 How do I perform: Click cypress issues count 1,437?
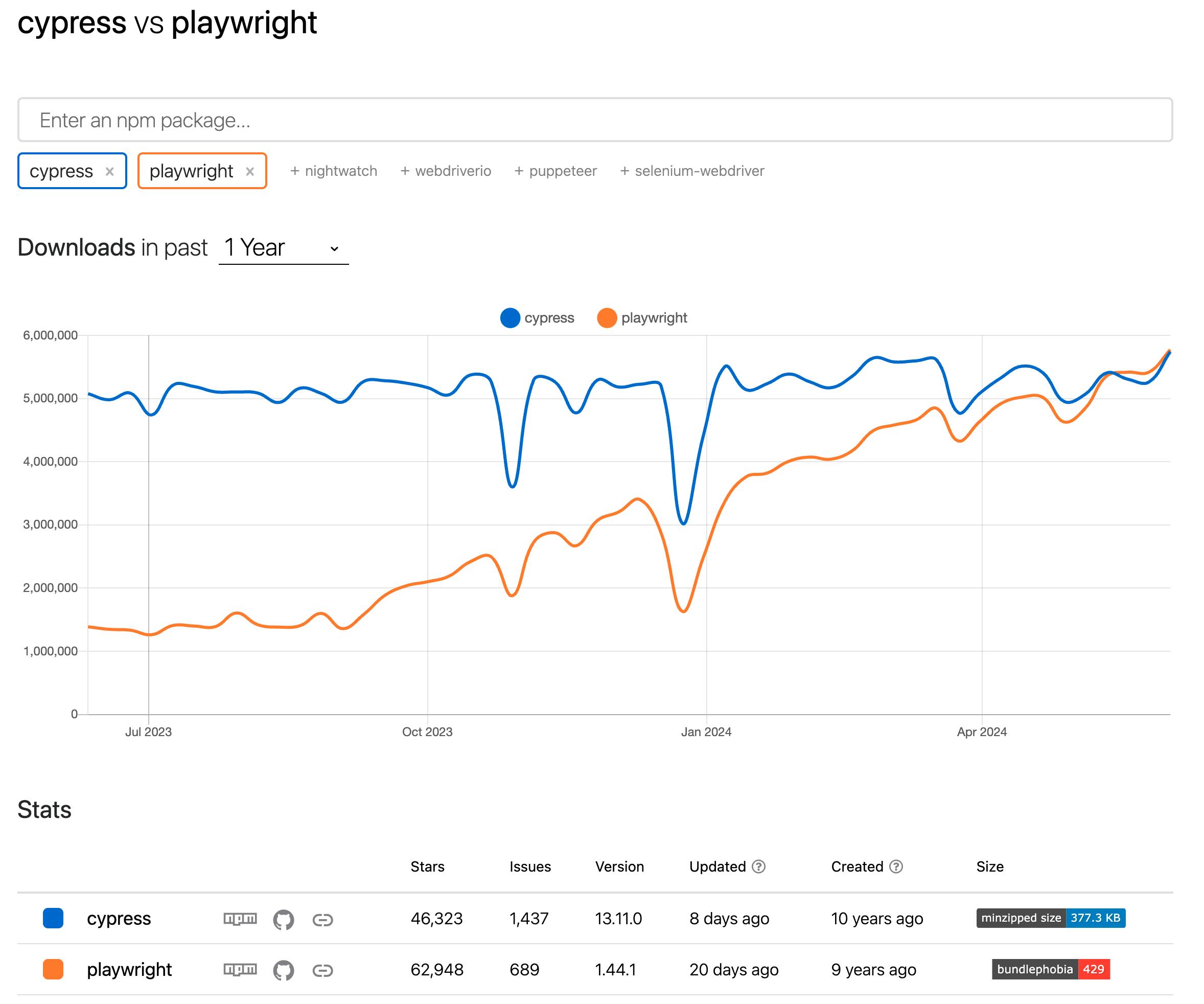click(x=528, y=919)
